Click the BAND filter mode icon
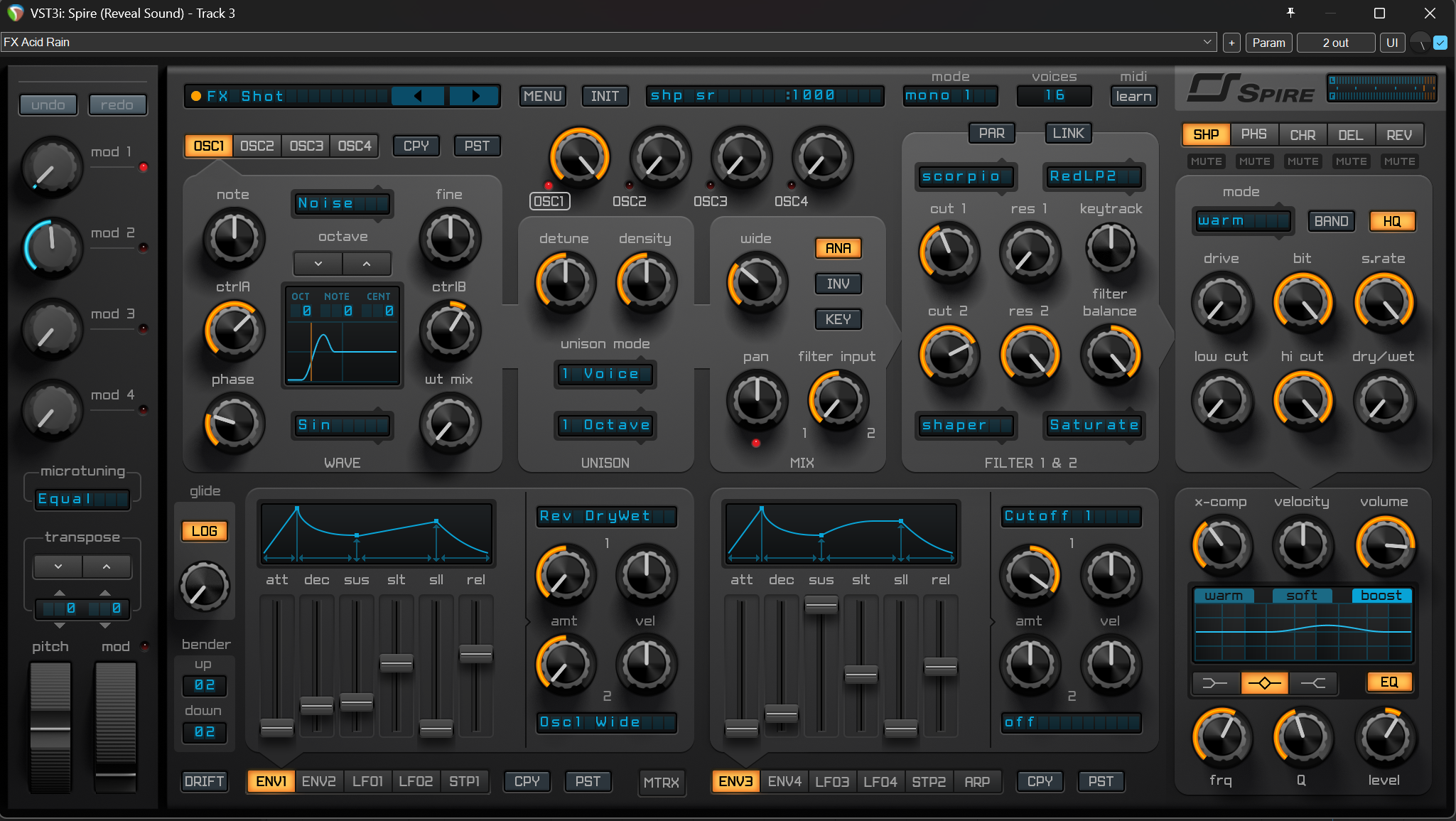This screenshot has height=821, width=1456. point(1330,220)
